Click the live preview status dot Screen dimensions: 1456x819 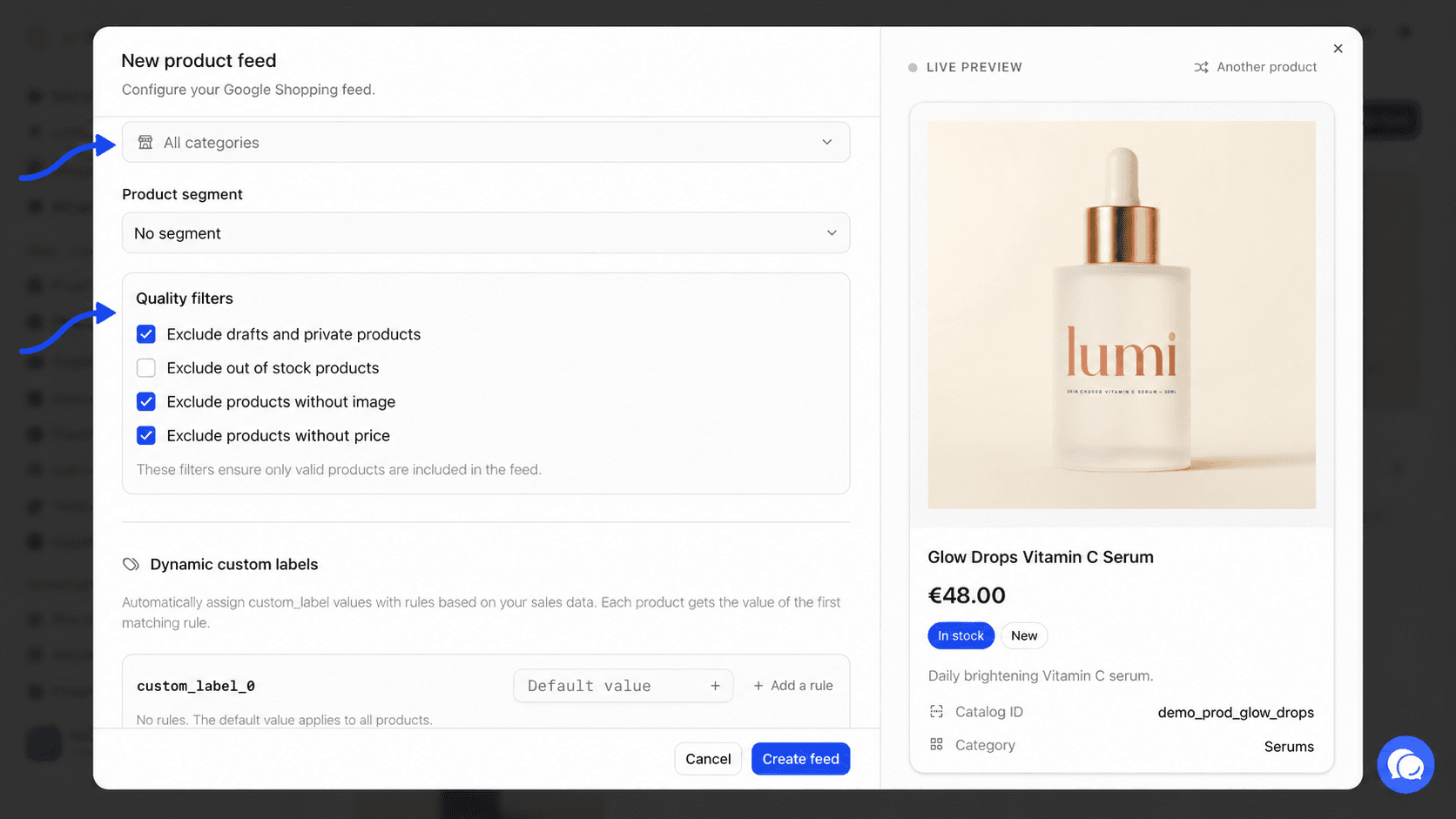point(913,67)
